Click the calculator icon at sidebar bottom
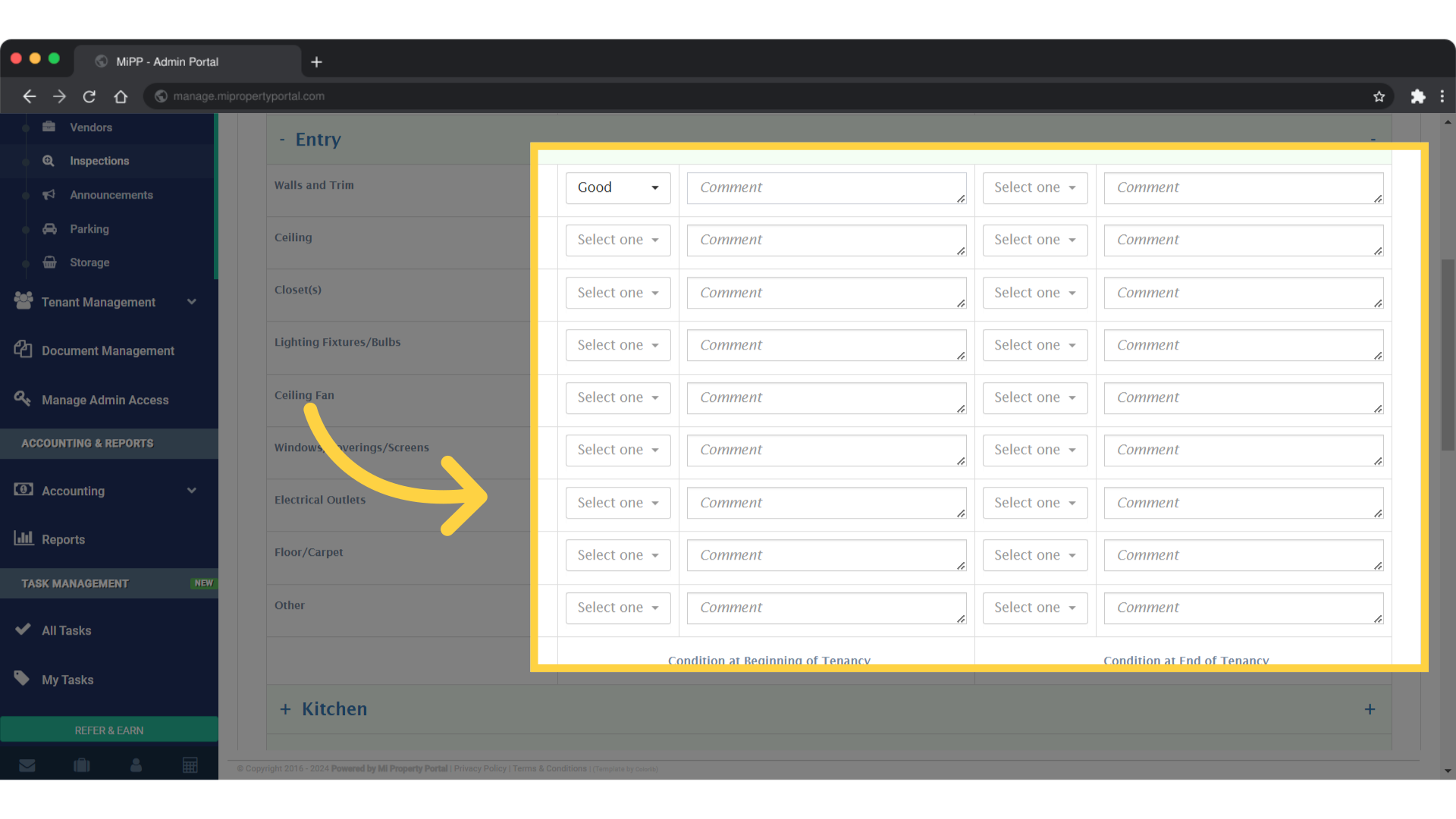Viewport: 1456px width, 819px height. pyautogui.click(x=190, y=765)
